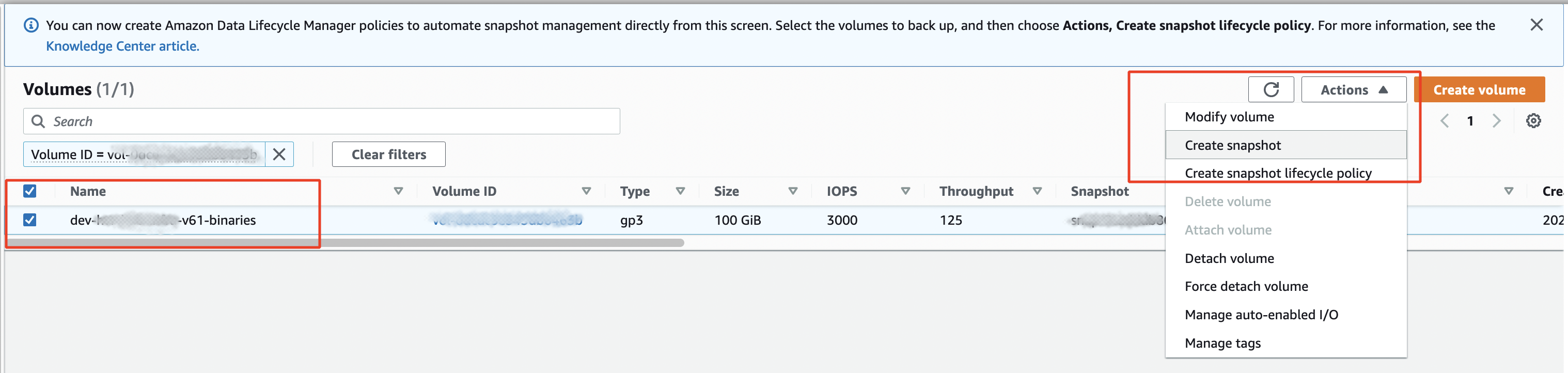This screenshot has width=1568, height=373.
Task: Click the info circle icon in banner
Action: coord(30,25)
